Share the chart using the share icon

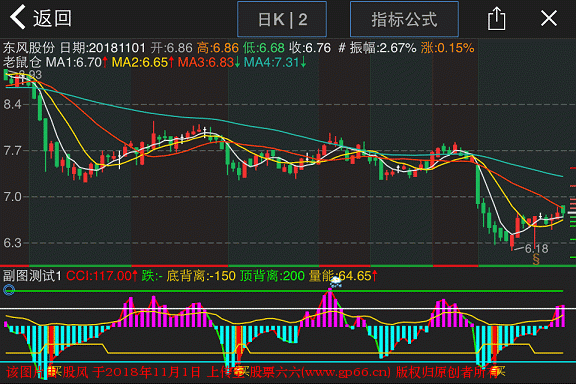click(496, 18)
